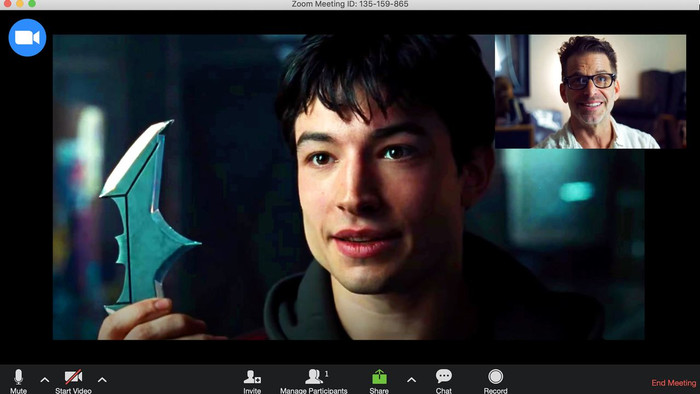
Task: Click End Meeting
Action: [674, 383]
